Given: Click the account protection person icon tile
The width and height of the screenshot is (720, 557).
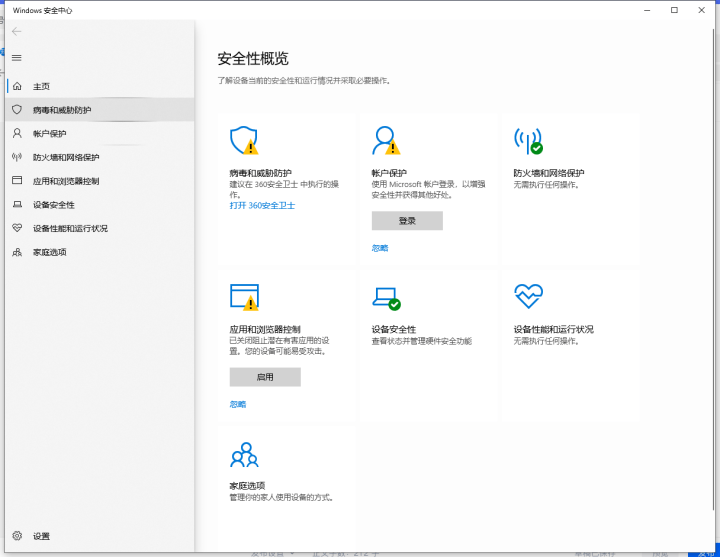Looking at the screenshot, I should tap(385, 140).
